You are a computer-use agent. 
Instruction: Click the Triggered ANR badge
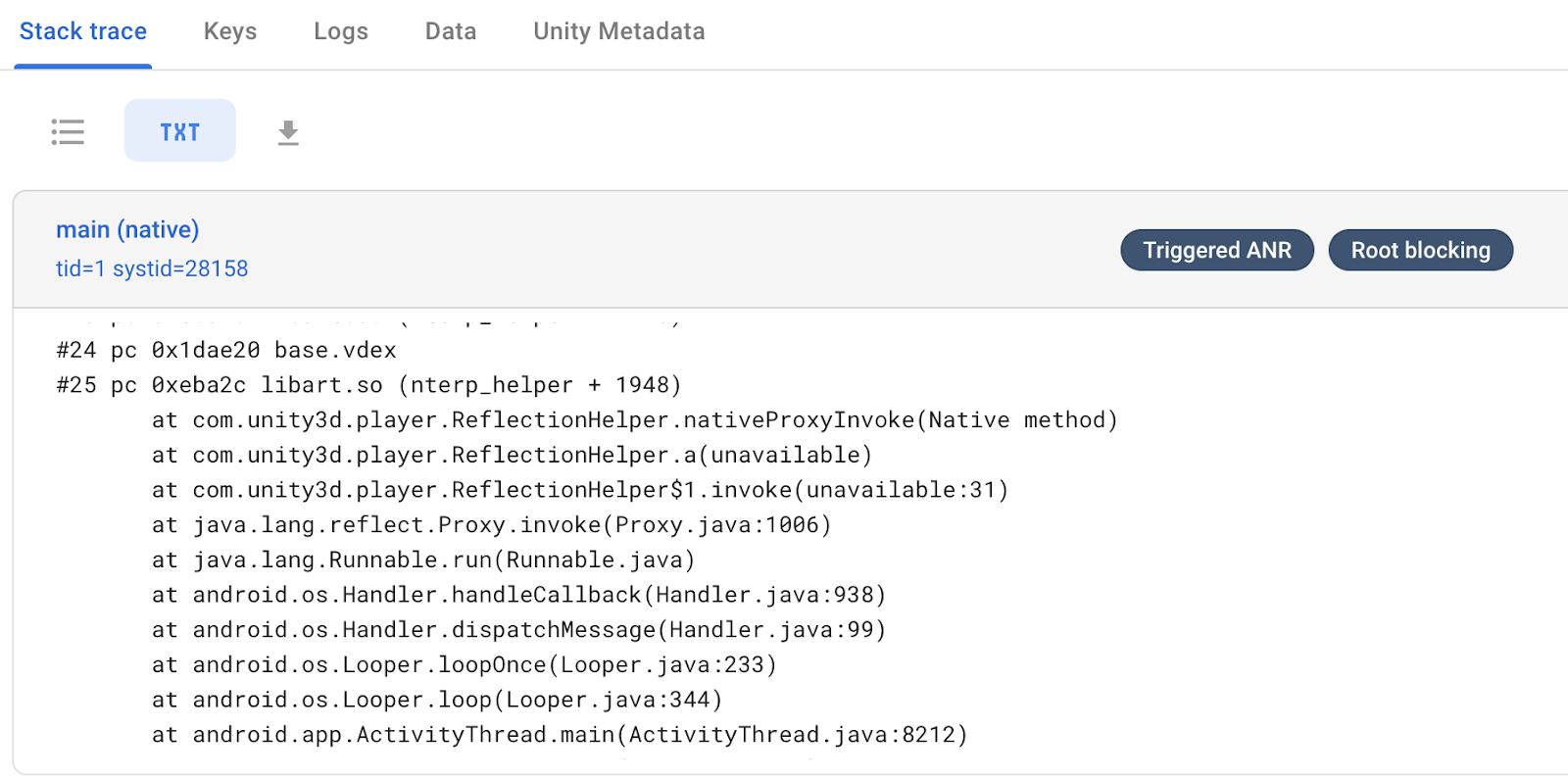1216,251
